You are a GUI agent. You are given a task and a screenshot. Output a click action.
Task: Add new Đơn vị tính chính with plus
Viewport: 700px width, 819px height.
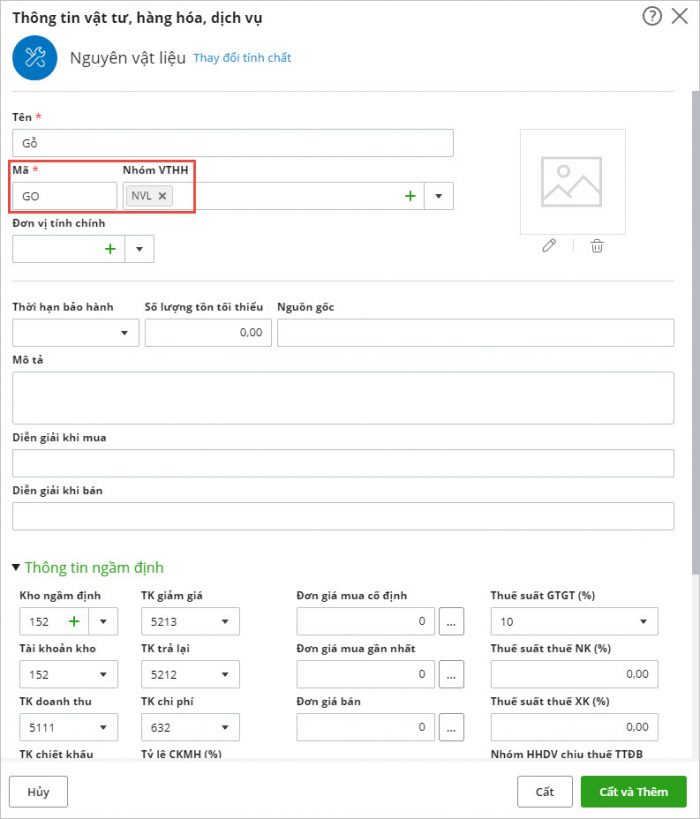[x=110, y=249]
